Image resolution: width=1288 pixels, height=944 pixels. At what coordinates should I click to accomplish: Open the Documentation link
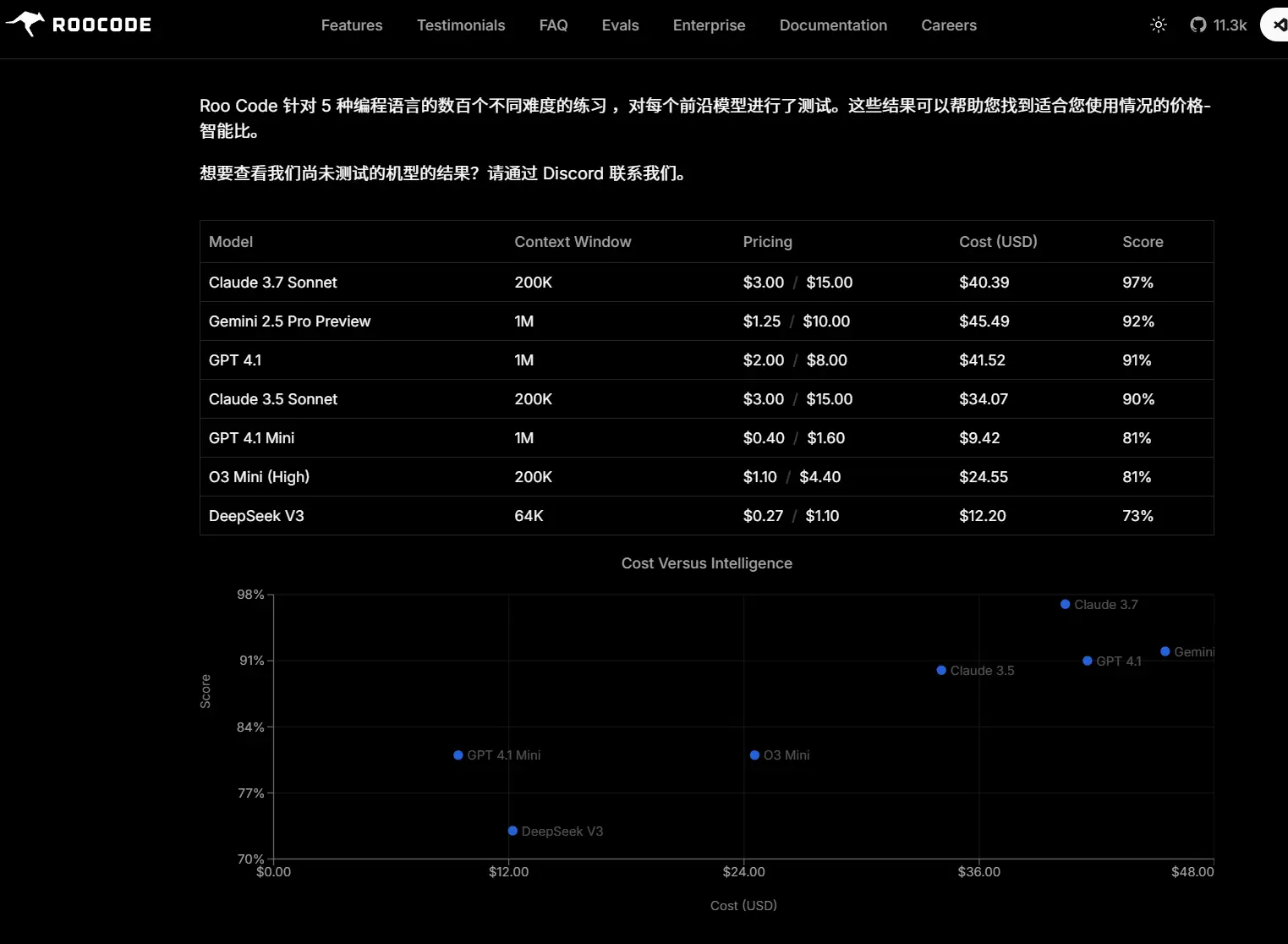click(x=834, y=25)
